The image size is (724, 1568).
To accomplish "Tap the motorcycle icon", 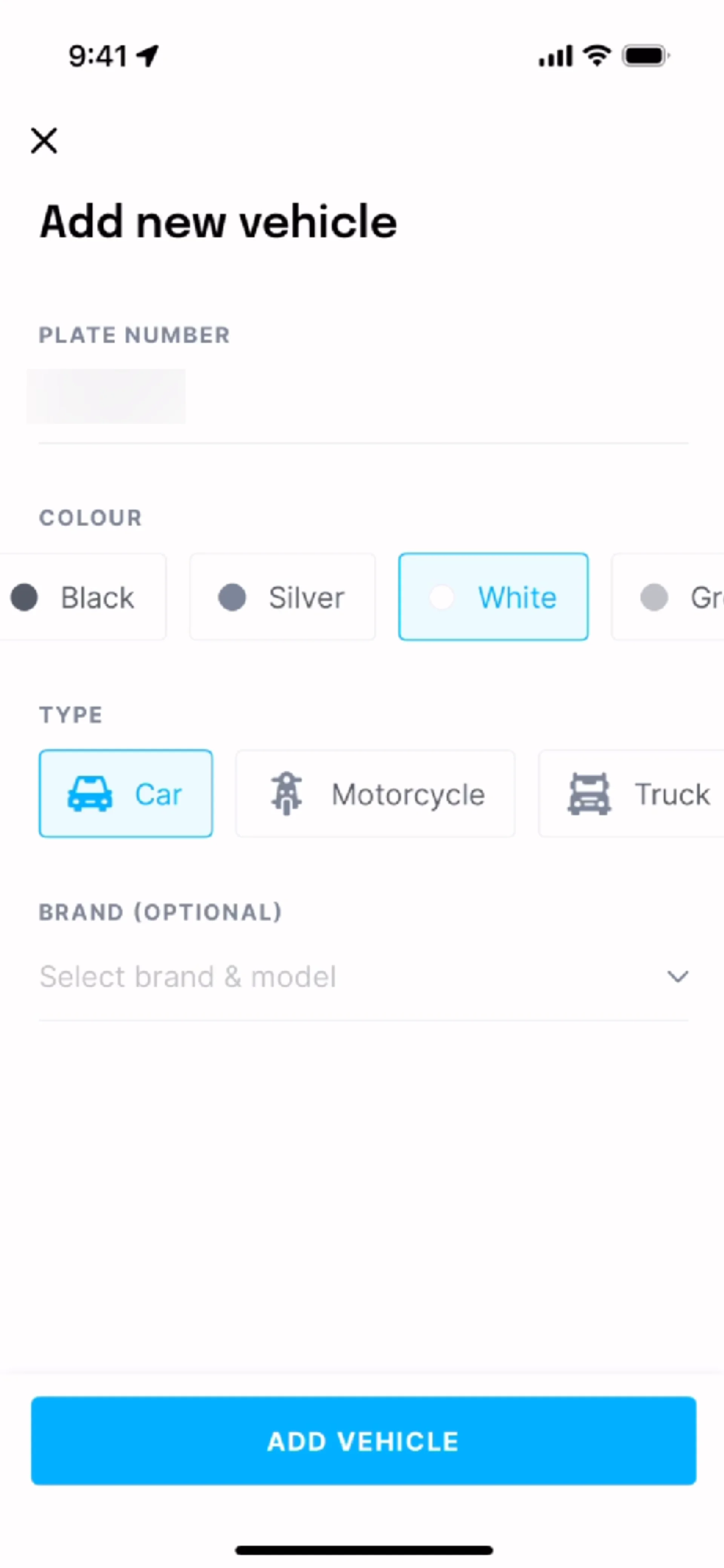I will 286,794.
